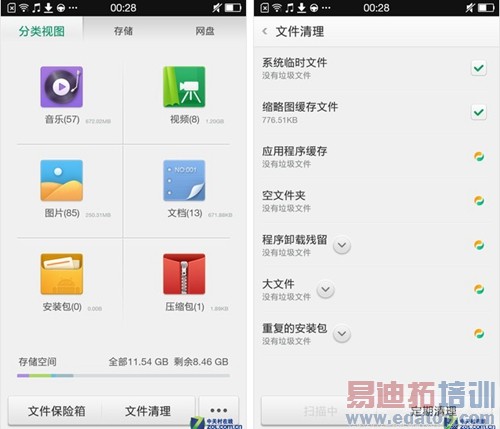The width and height of the screenshot is (500, 429).
Task: Open the Documents category icon
Action: tap(184, 180)
